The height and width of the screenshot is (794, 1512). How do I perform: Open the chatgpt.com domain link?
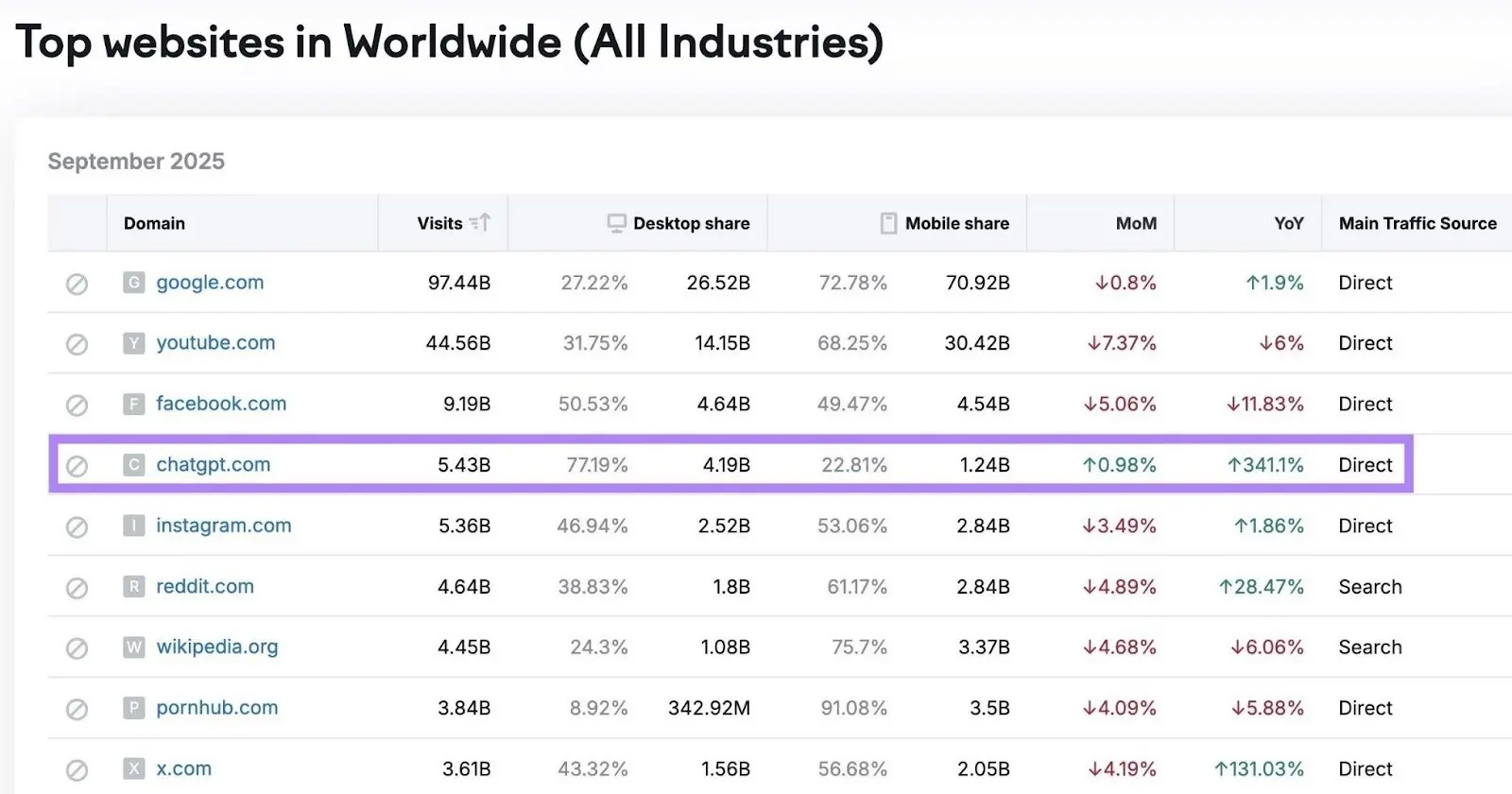[x=213, y=465]
